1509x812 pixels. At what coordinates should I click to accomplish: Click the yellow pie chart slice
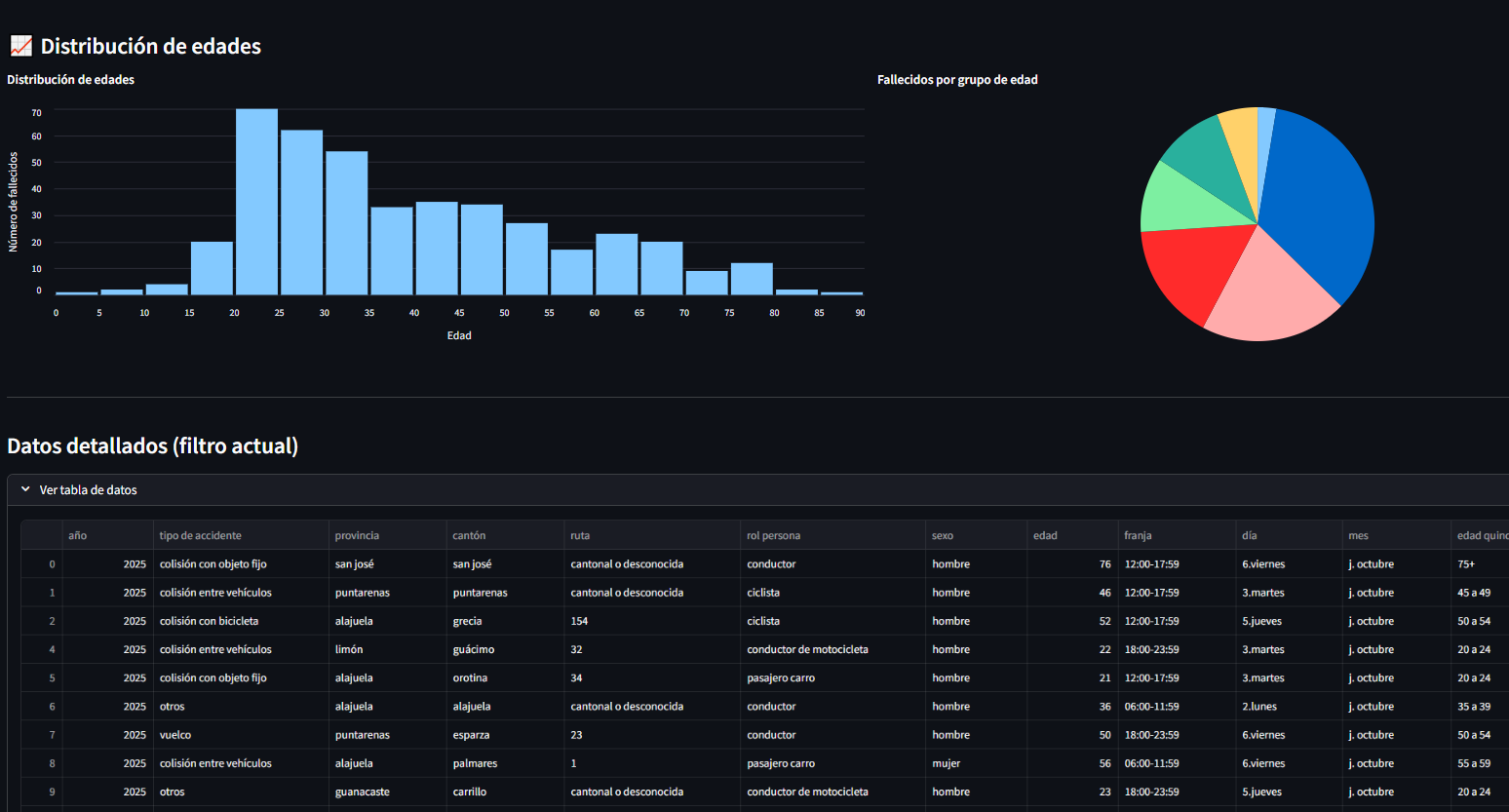[x=1241, y=136]
